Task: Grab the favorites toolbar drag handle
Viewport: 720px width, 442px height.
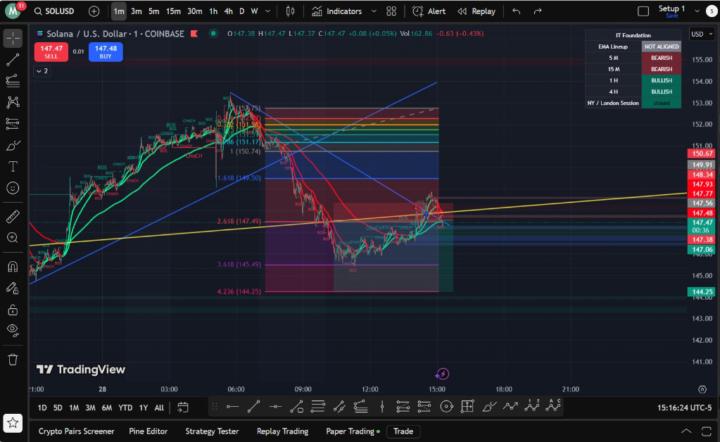Action: (215, 407)
